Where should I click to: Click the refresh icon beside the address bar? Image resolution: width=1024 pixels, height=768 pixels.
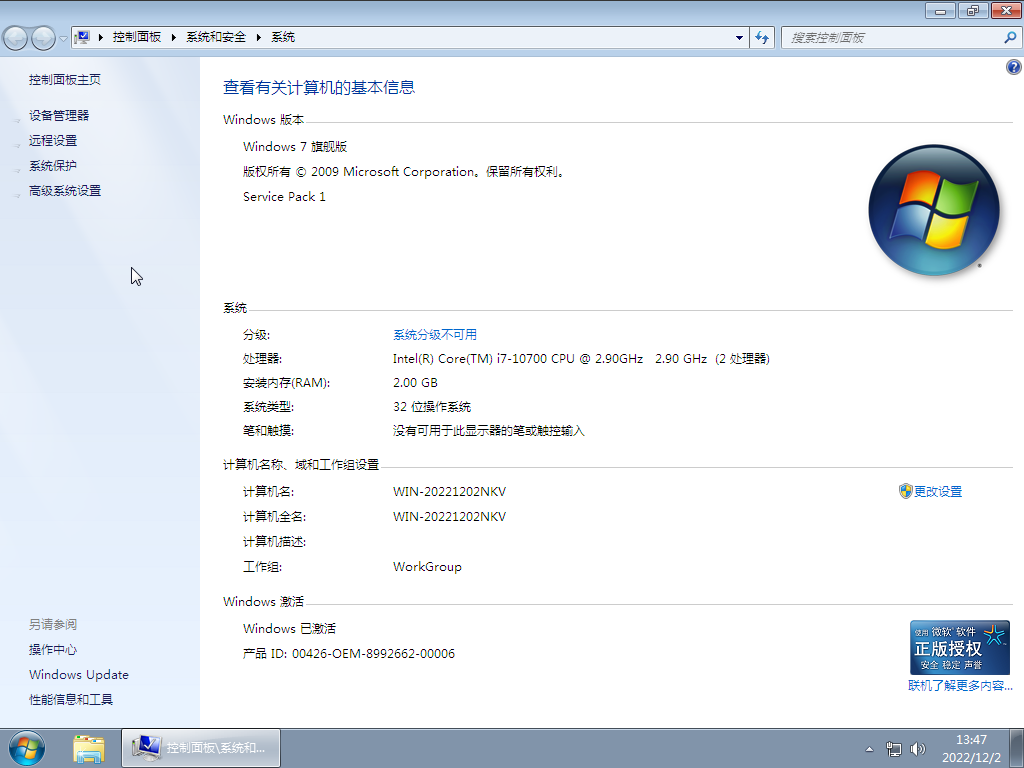[761, 37]
